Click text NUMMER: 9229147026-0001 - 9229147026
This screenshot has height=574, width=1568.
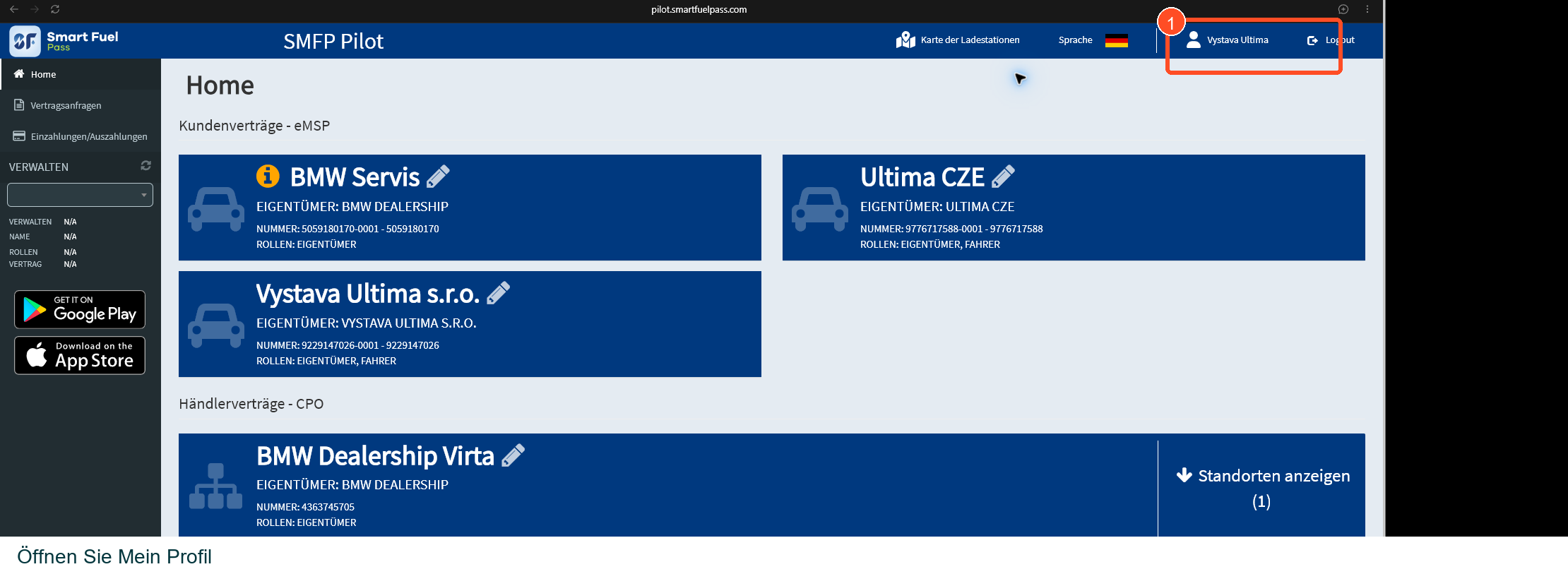[x=348, y=345]
